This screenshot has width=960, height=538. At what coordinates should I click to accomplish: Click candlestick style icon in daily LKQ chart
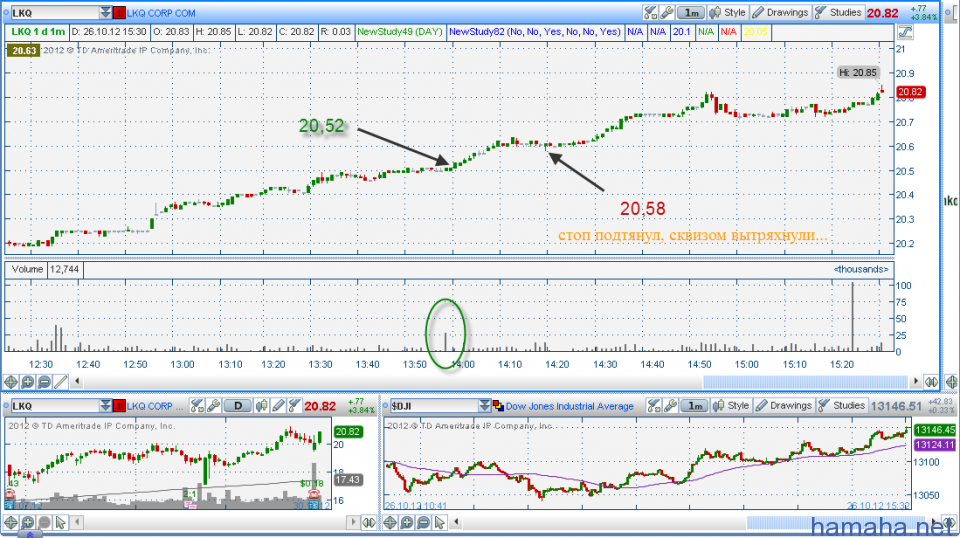(x=261, y=406)
